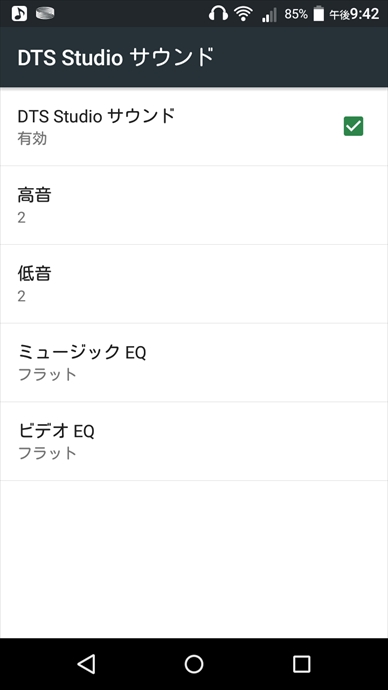Tap the battery icon in status bar

(318, 14)
